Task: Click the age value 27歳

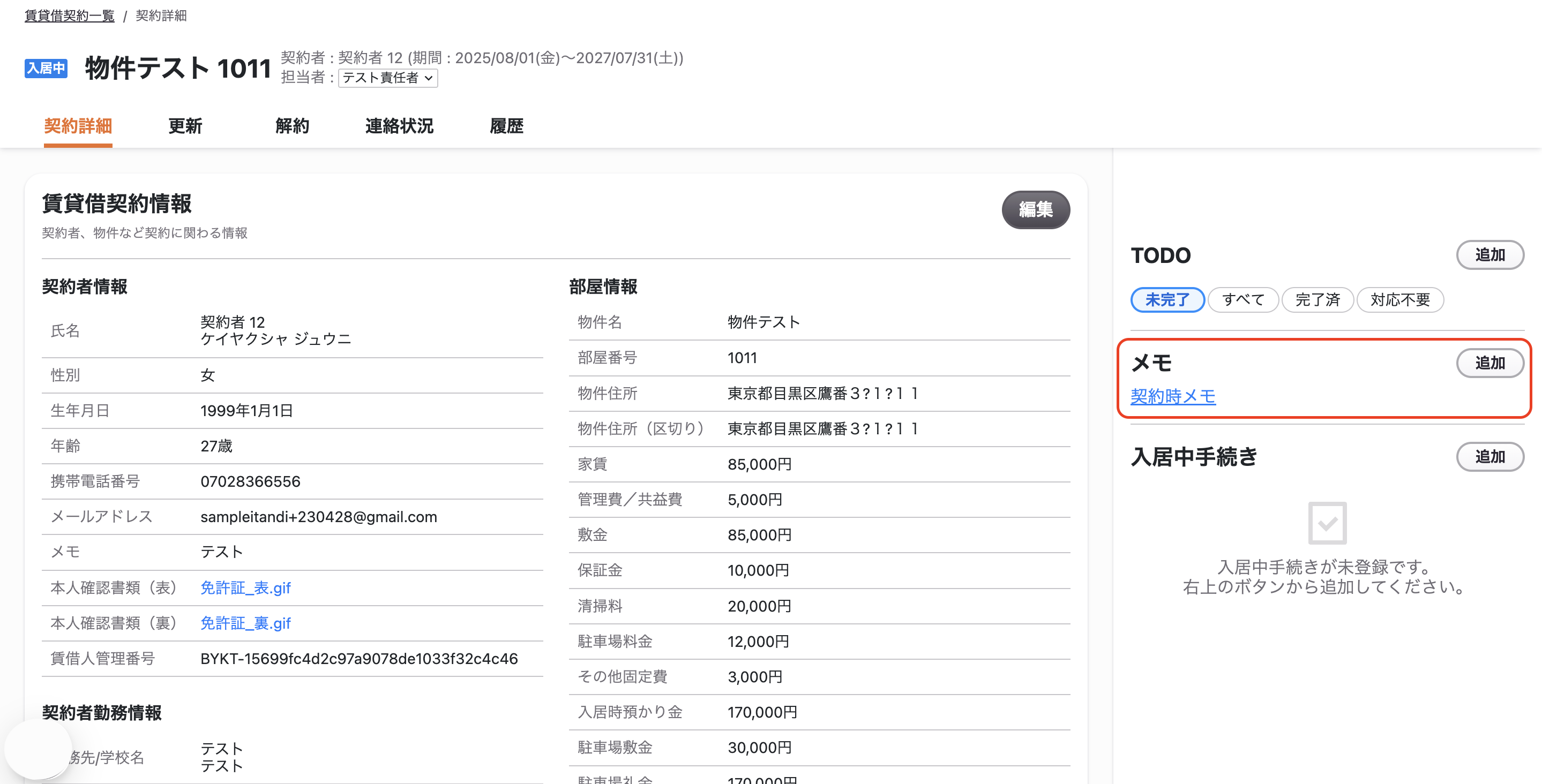Action: [x=216, y=446]
